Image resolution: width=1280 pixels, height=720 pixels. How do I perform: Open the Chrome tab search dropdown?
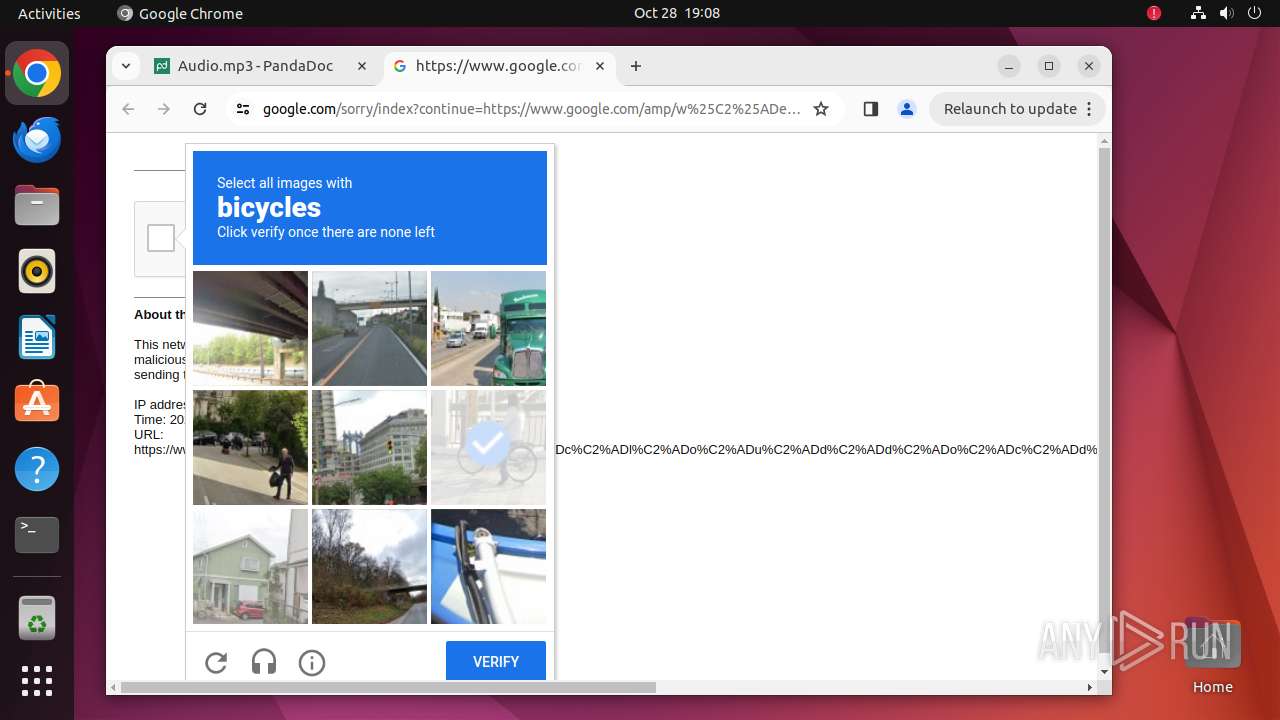pyautogui.click(x=125, y=66)
